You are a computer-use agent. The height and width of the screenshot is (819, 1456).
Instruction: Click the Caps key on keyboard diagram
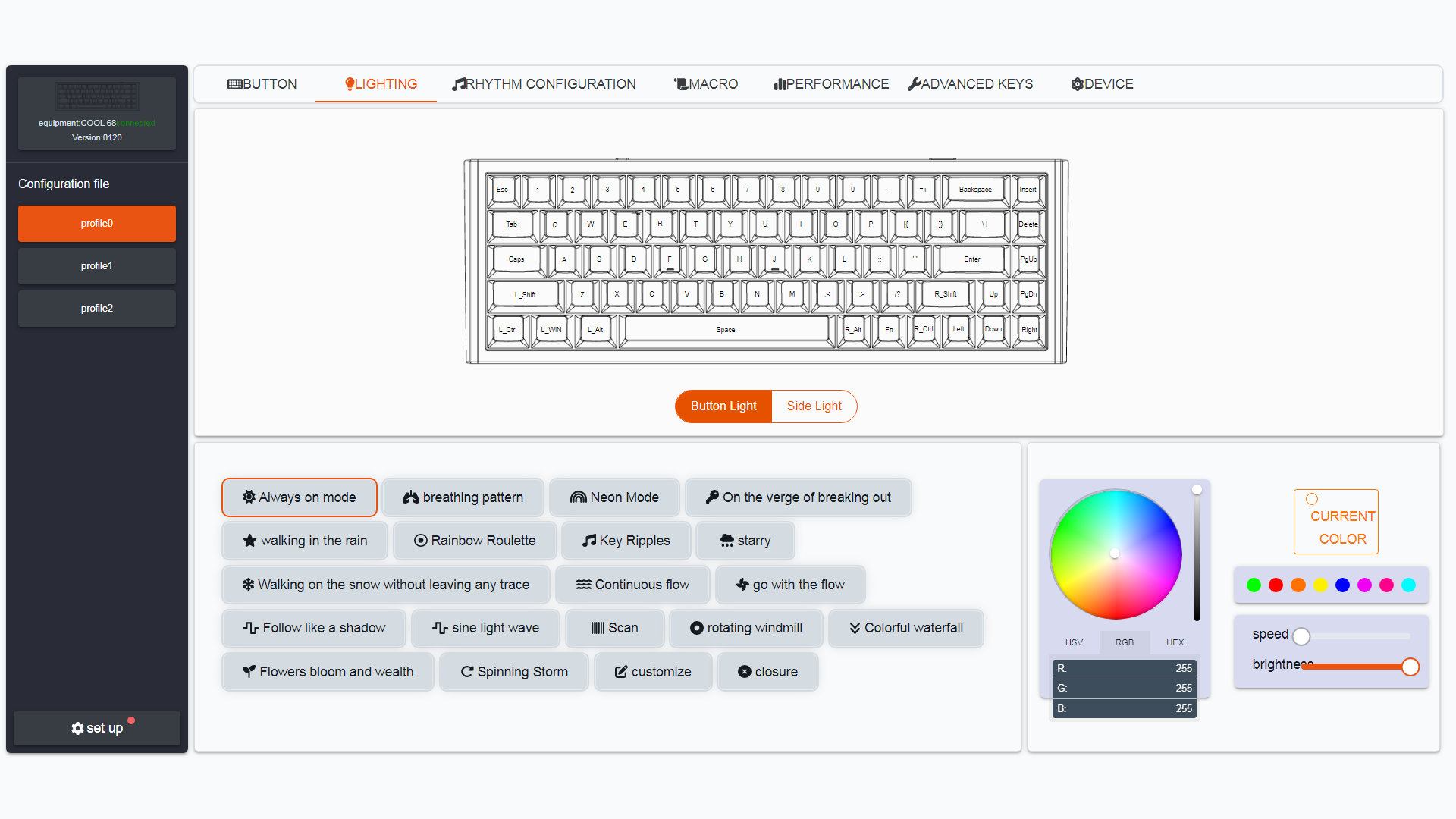pos(516,259)
